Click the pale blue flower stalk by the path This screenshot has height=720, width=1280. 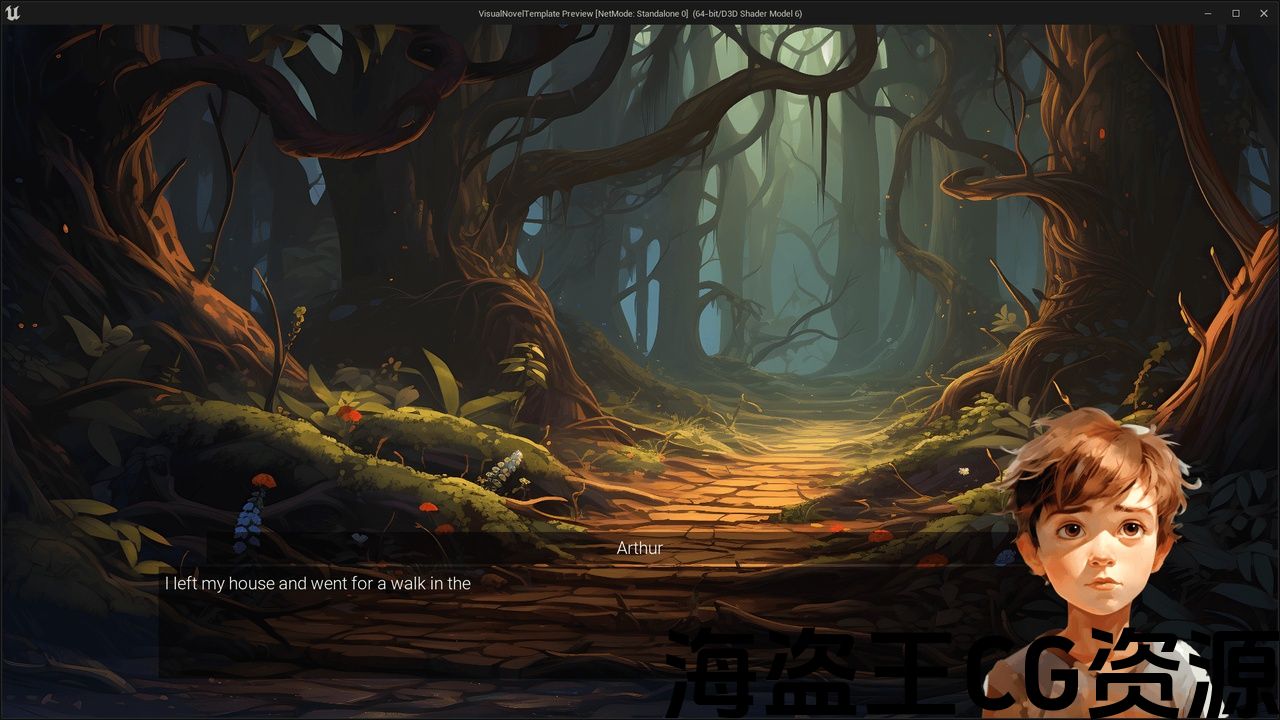[507, 468]
